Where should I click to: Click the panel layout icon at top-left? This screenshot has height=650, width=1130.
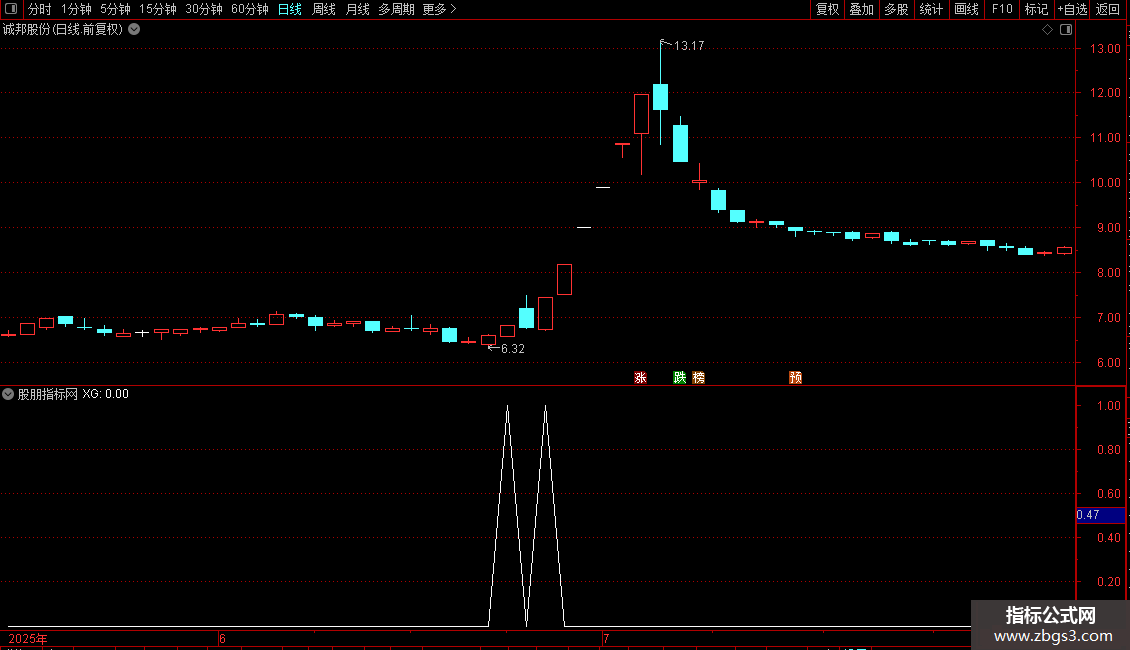click(x=11, y=9)
